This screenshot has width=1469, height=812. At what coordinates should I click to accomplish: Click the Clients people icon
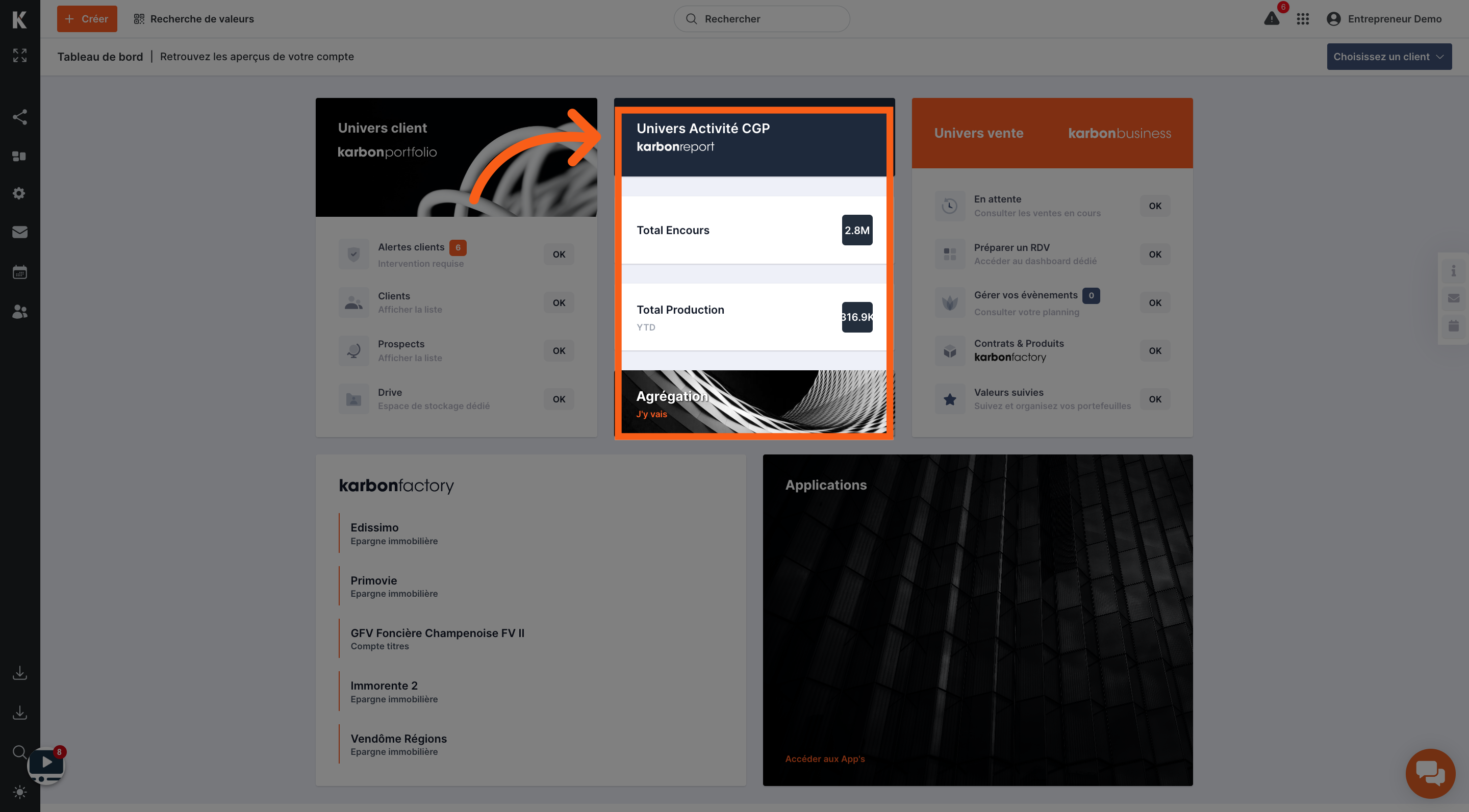pyautogui.click(x=353, y=302)
